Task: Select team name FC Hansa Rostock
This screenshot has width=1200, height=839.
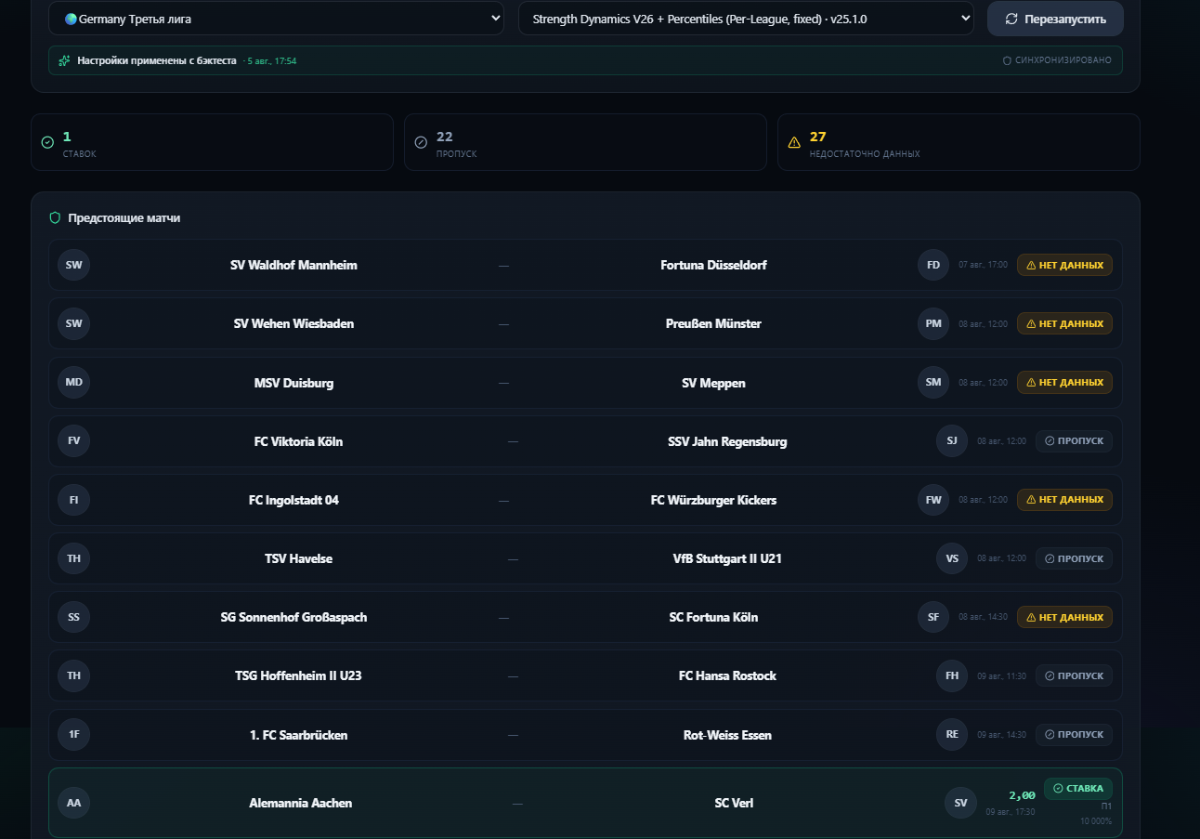Action: pyautogui.click(x=727, y=676)
